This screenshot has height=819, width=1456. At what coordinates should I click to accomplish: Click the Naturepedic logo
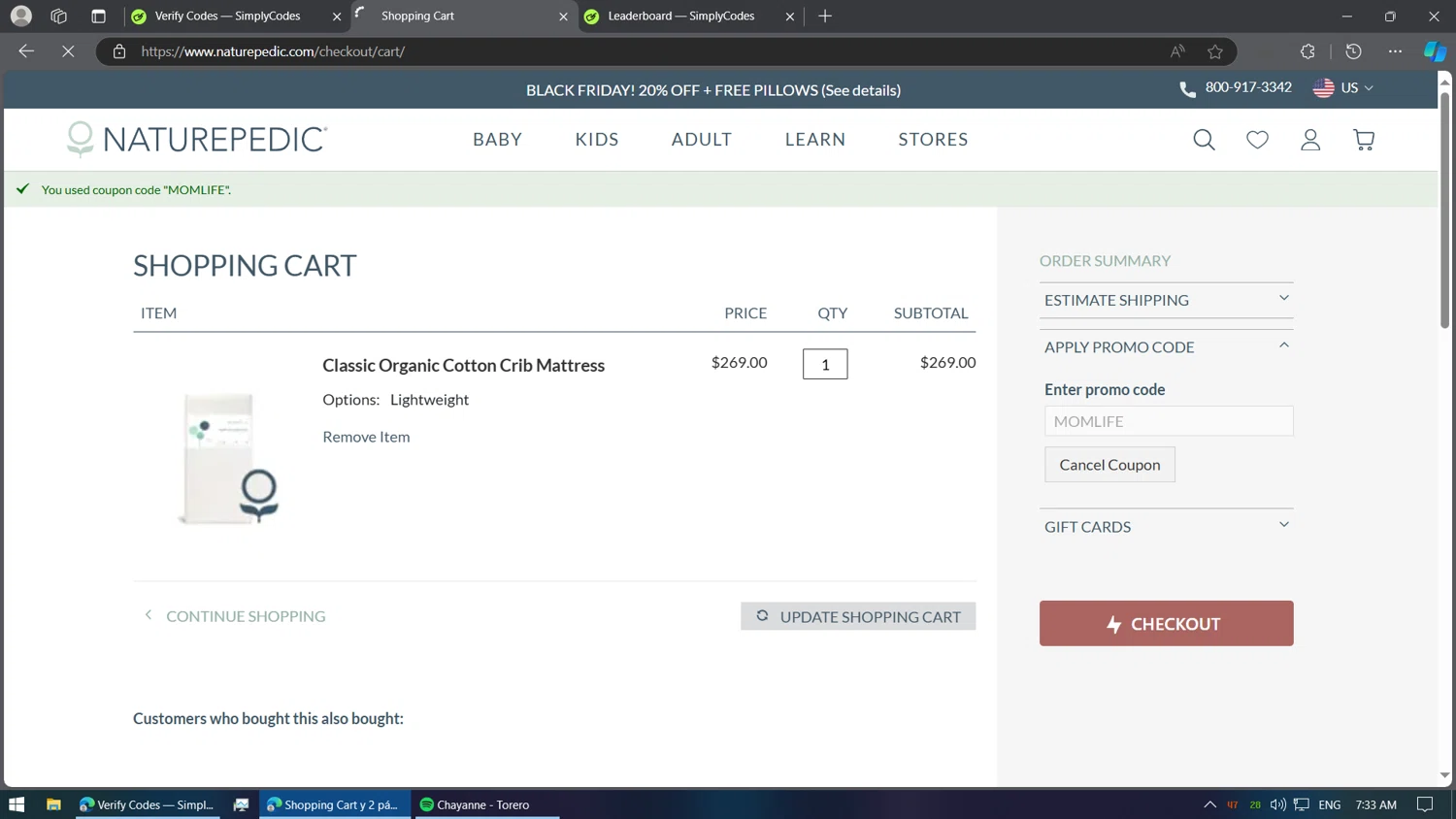[x=197, y=139]
